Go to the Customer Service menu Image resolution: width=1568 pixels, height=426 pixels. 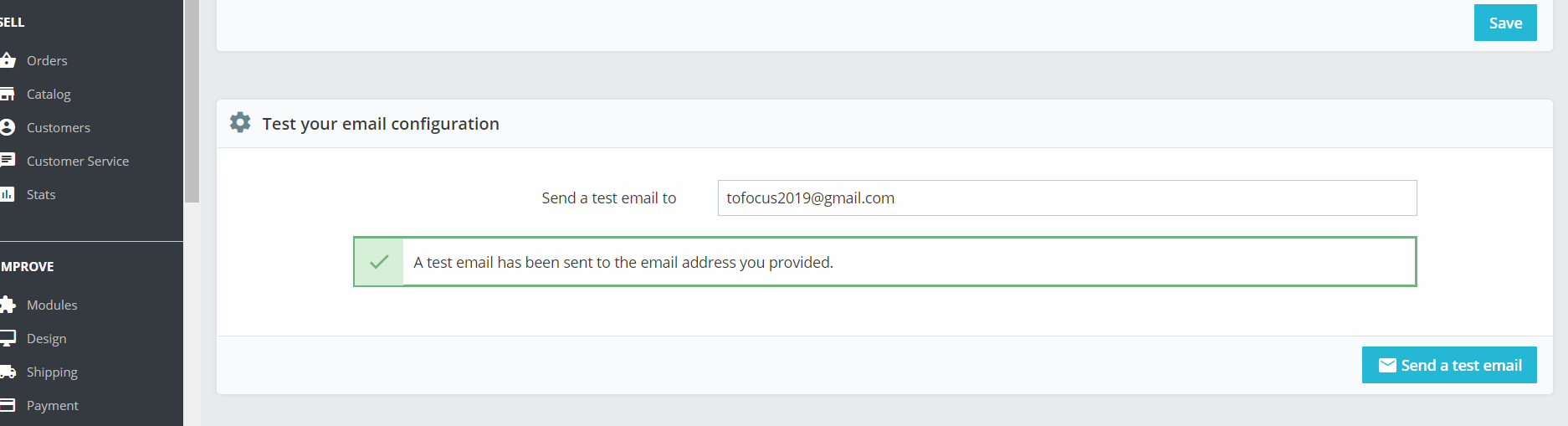78,161
